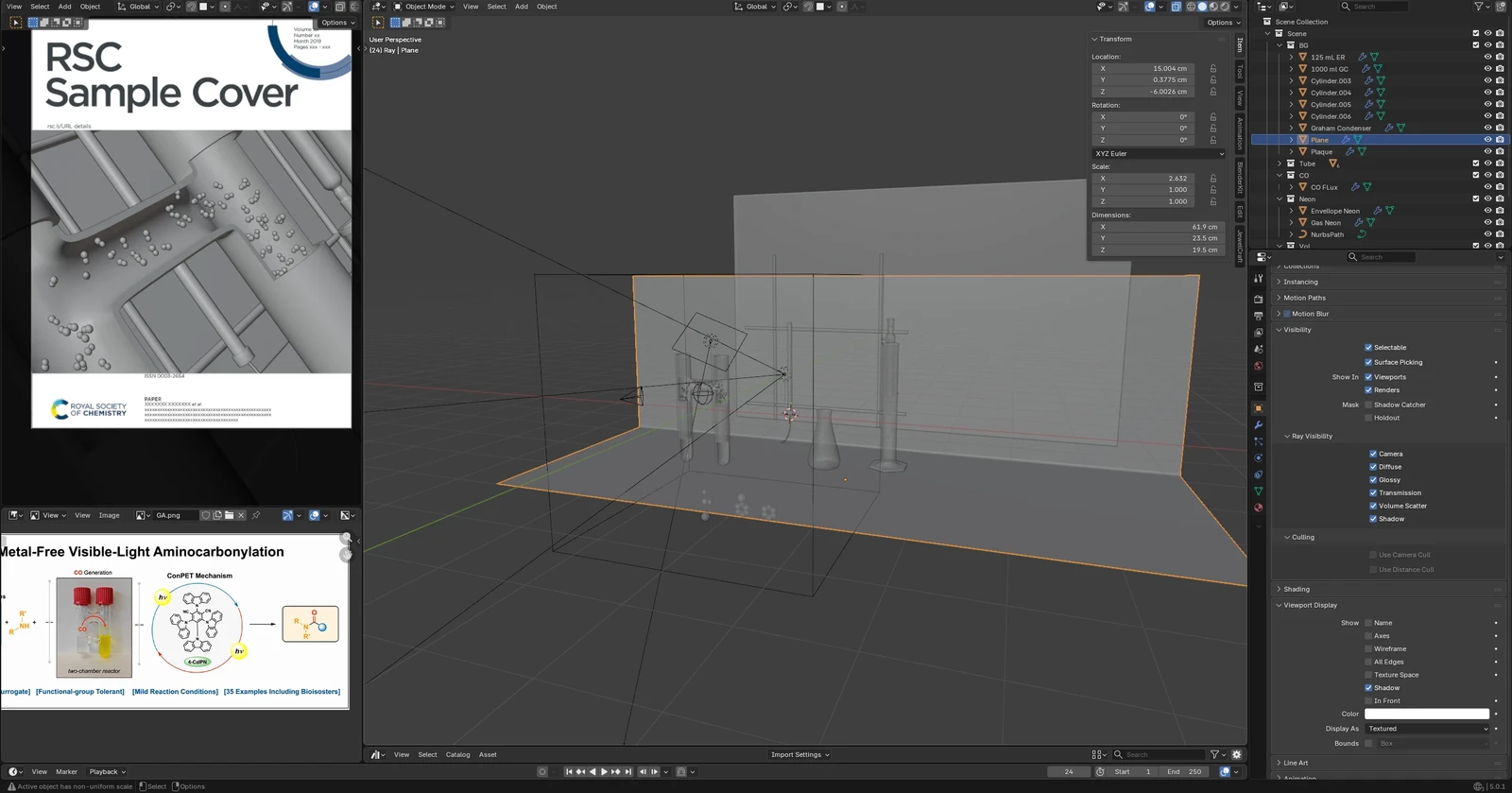Open the Object Constraints properties tab

coord(1258,474)
